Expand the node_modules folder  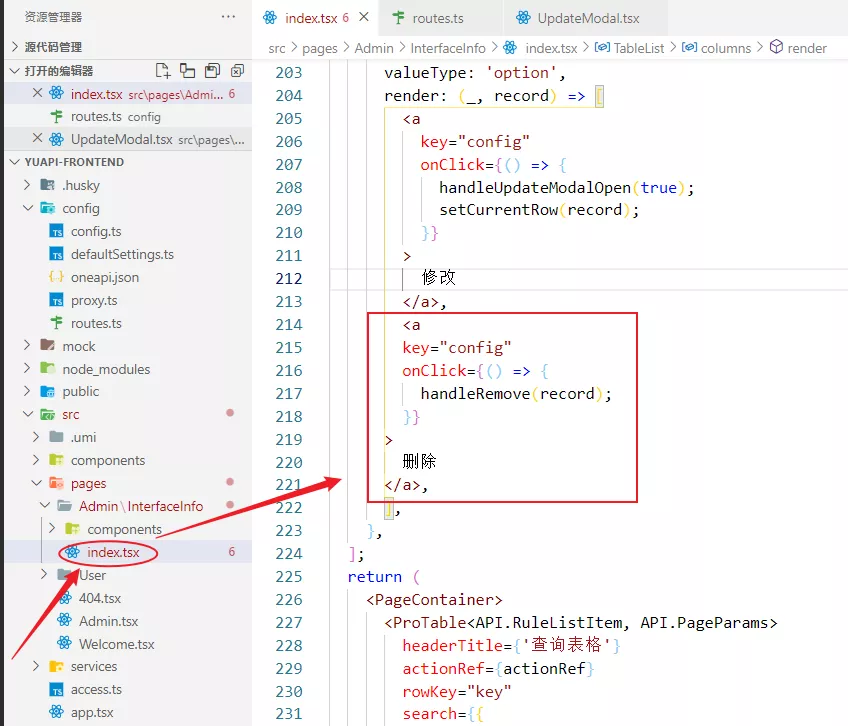click(x=27, y=368)
